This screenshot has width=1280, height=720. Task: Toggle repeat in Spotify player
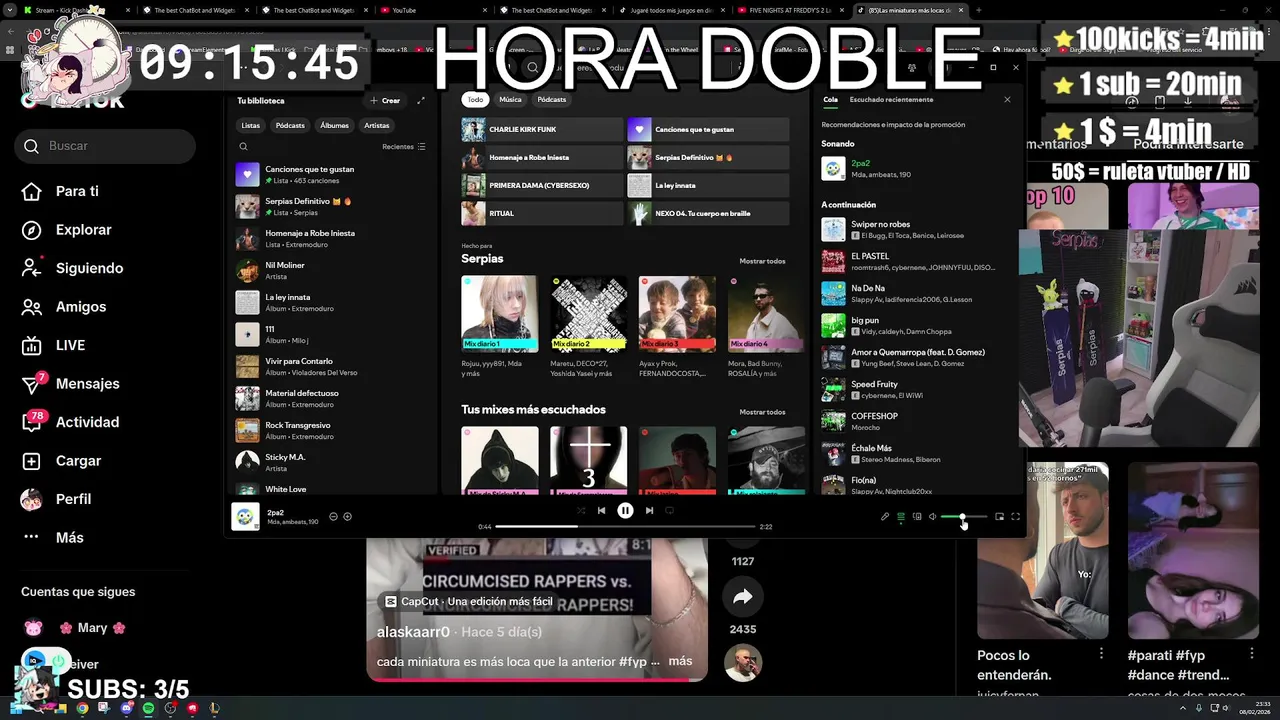[669, 510]
